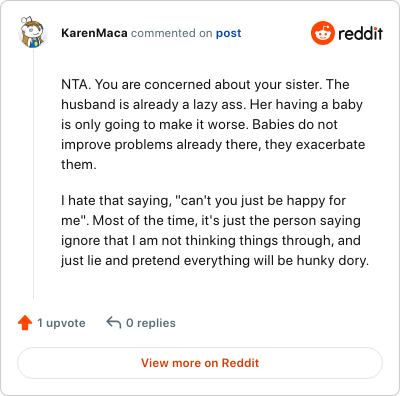Click the "NTA." word starting the comment
The width and height of the screenshot is (400, 396).
76,85
